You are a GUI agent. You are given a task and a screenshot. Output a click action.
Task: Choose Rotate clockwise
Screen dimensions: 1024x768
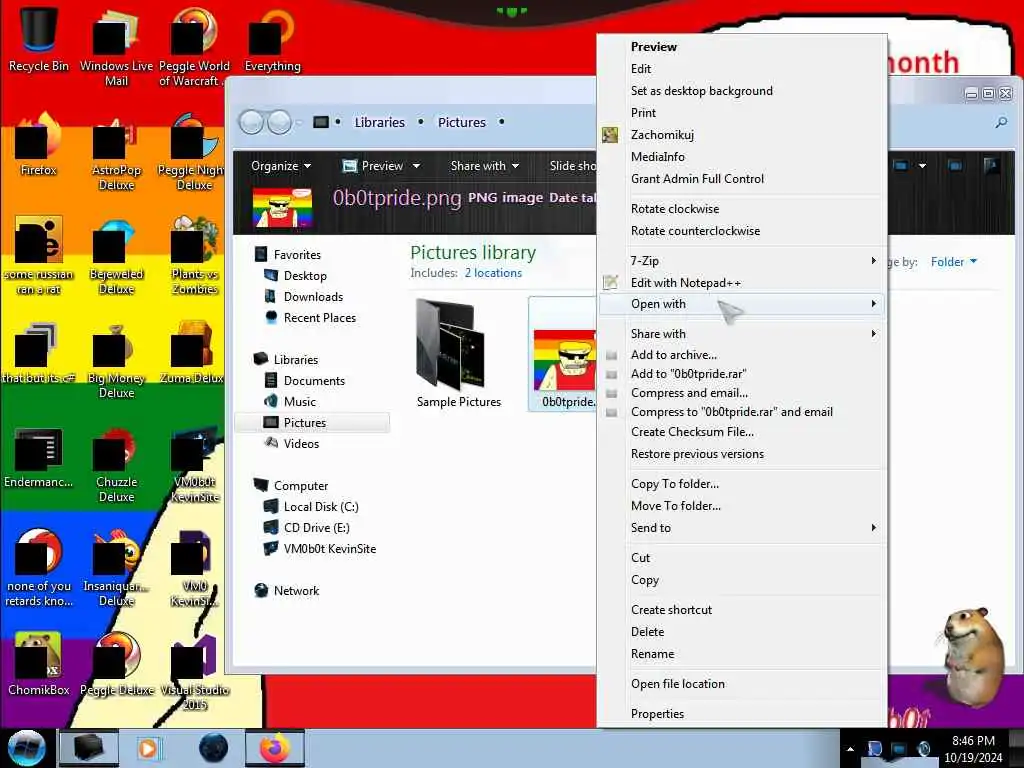click(742, 209)
